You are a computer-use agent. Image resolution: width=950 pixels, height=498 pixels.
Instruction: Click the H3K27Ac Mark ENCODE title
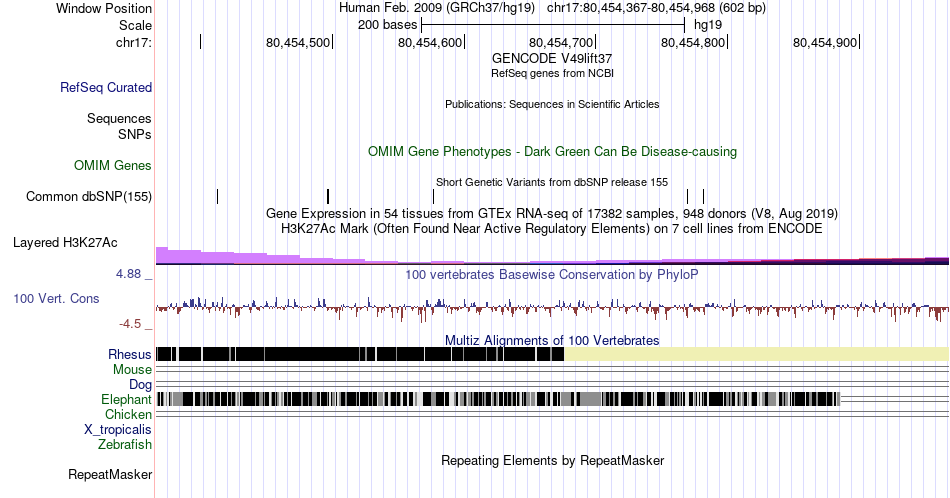(x=552, y=228)
